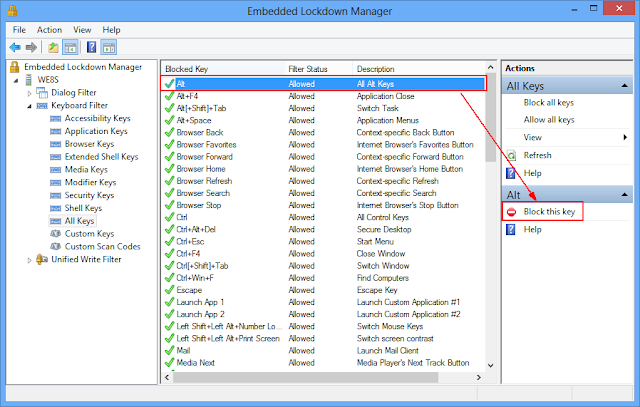The width and height of the screenshot is (640, 407).
Task: Select the Alt[+Shift]+Tab key row
Action: coord(323,108)
